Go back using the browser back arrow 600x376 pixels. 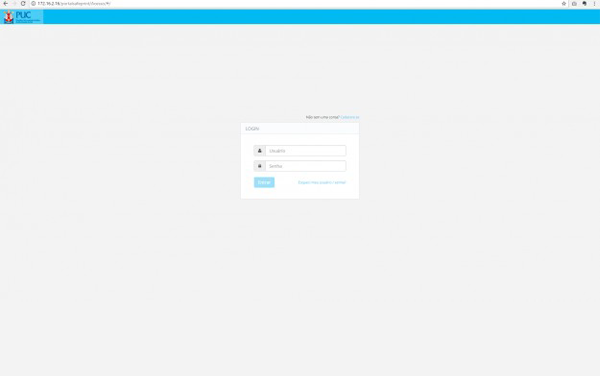(x=5, y=3)
